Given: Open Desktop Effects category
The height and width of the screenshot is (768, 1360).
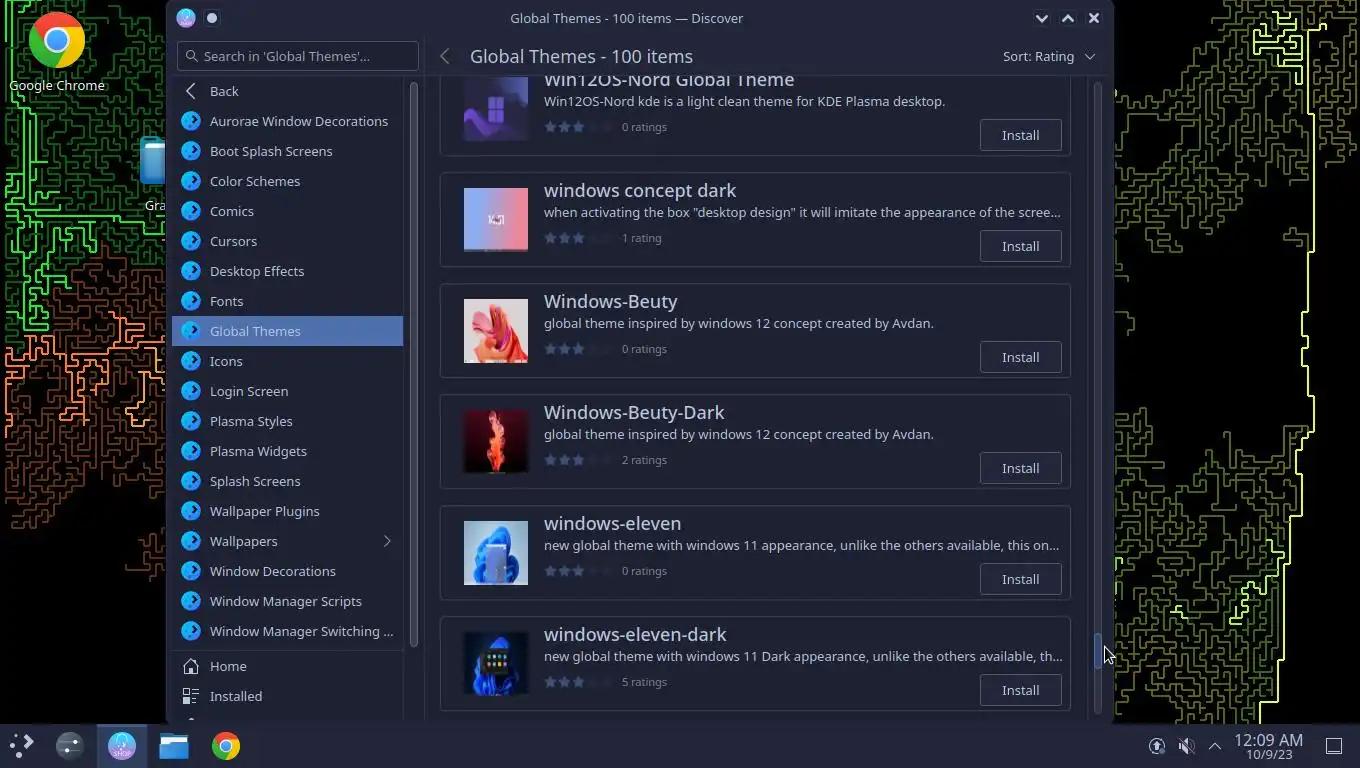Looking at the screenshot, I should pos(288,271).
